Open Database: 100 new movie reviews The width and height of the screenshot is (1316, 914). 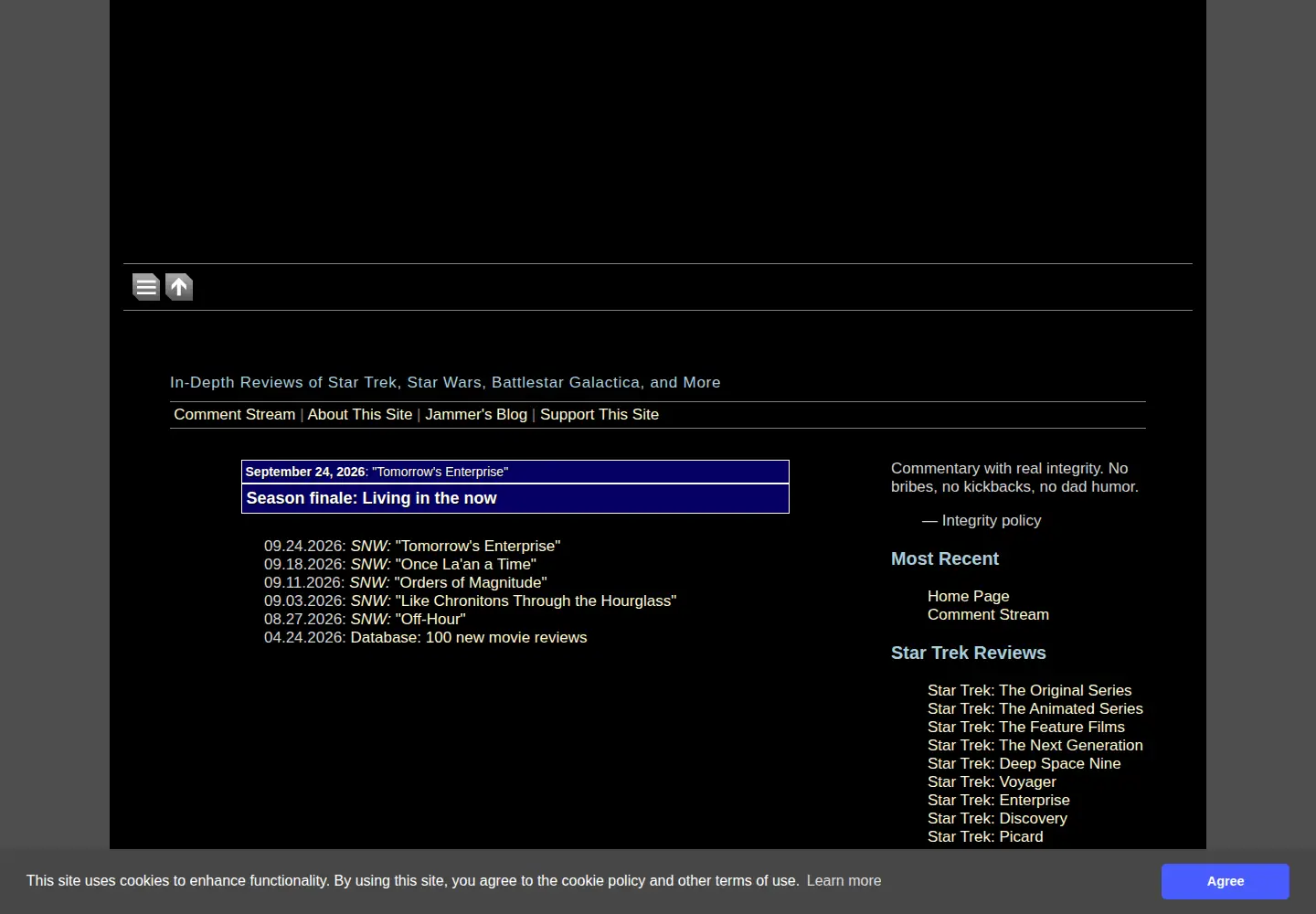tap(469, 637)
